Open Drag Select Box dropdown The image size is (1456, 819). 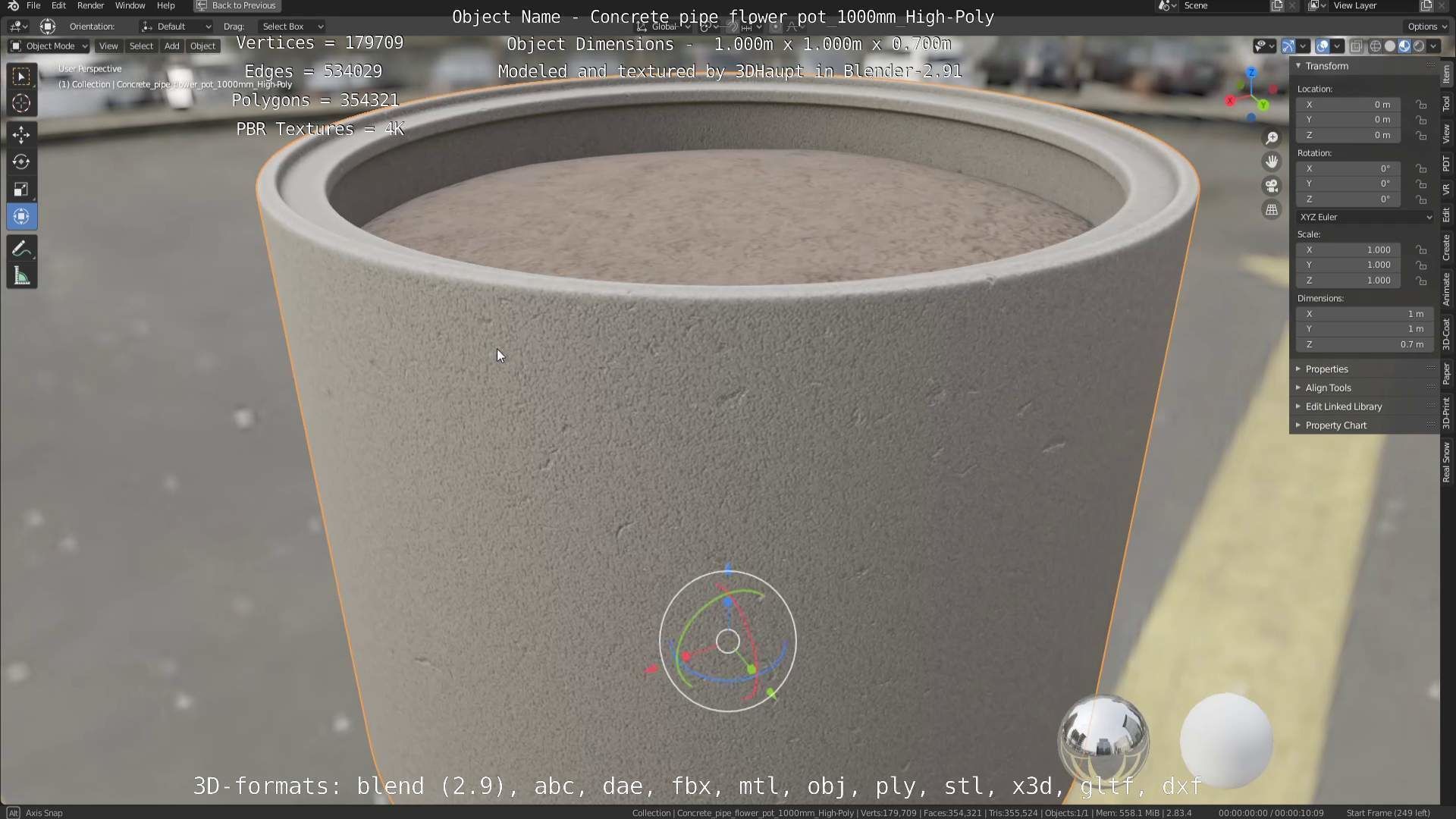click(292, 27)
